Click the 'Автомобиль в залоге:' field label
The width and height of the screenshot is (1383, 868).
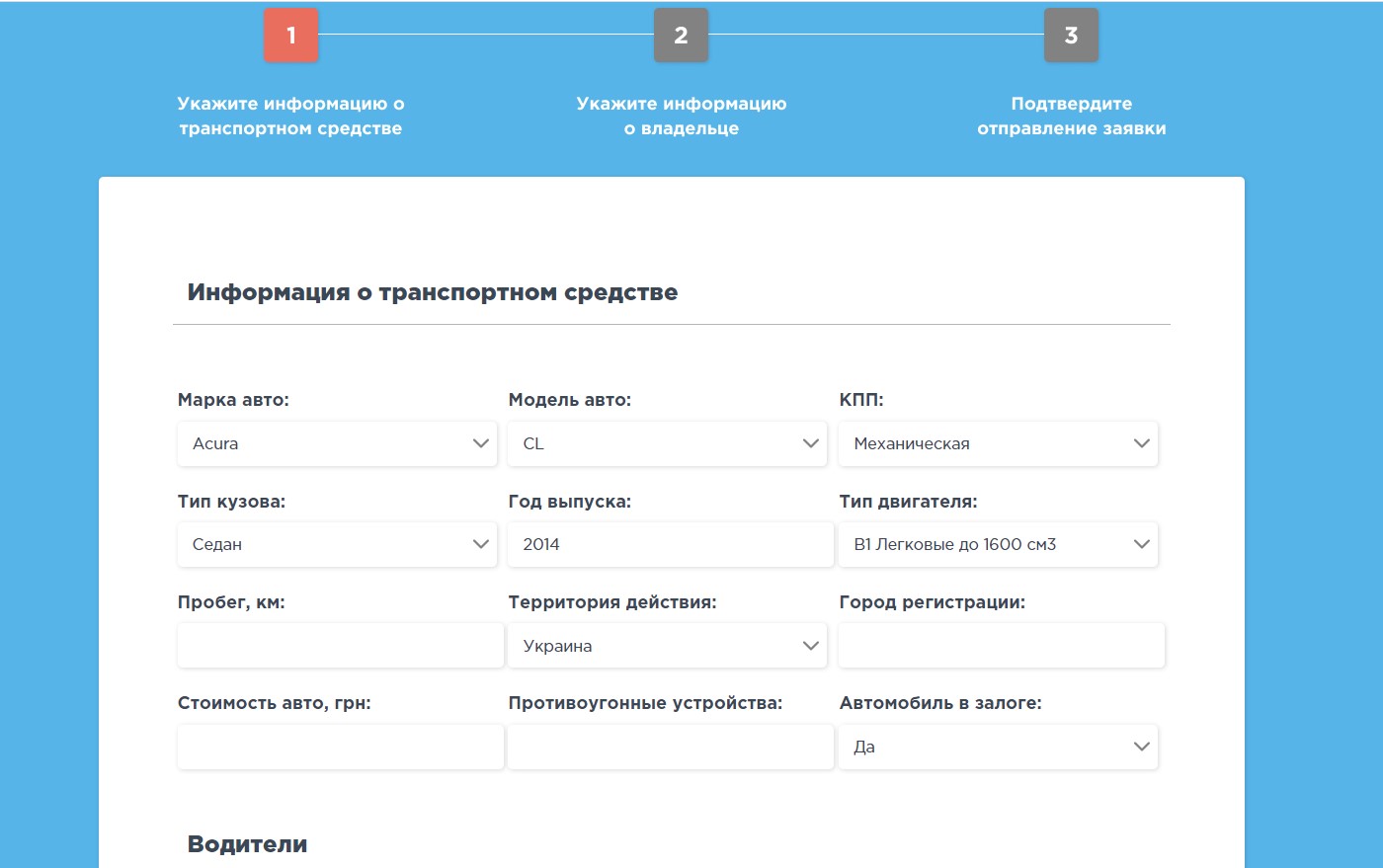click(x=940, y=703)
